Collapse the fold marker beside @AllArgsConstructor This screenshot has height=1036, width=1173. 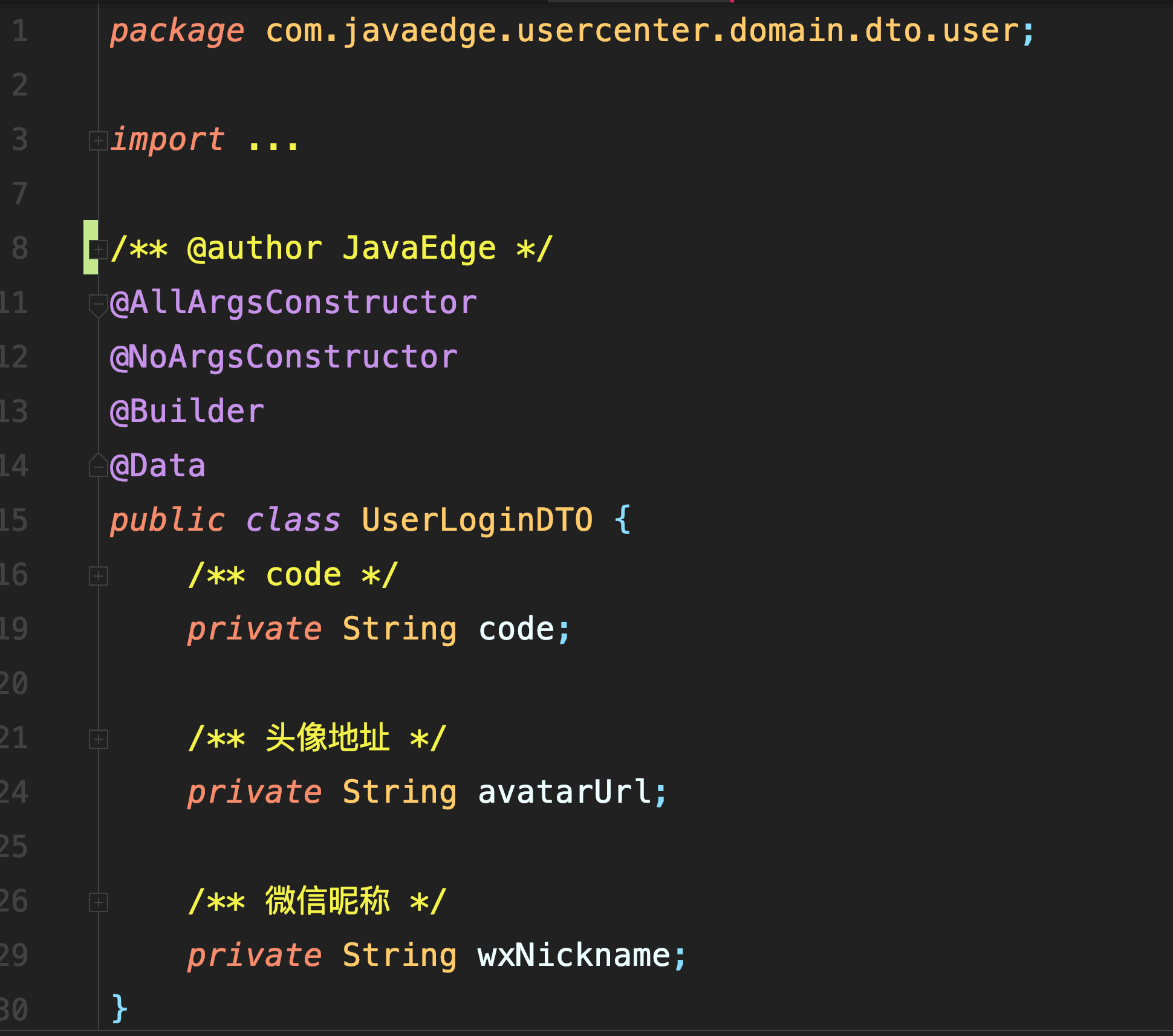(x=98, y=303)
